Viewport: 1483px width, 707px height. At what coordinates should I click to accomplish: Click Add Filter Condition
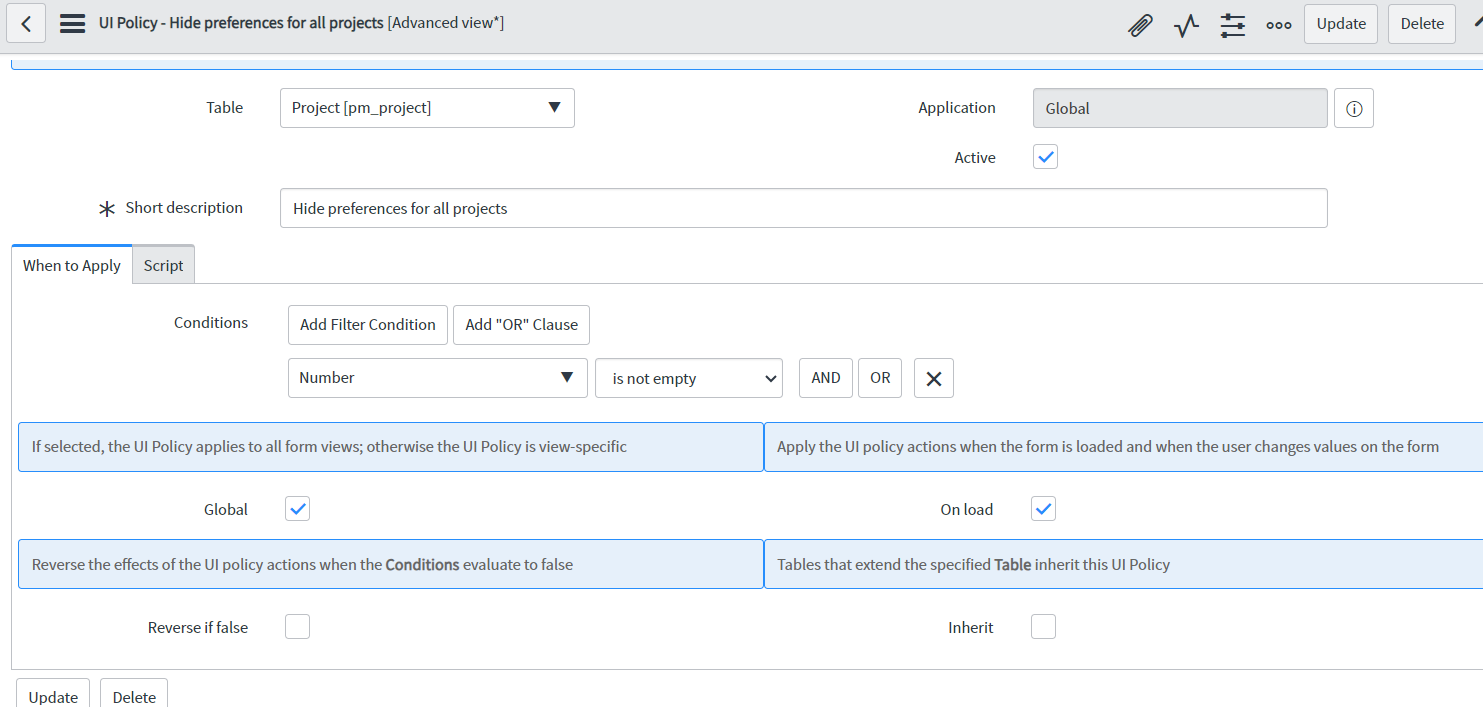(367, 324)
